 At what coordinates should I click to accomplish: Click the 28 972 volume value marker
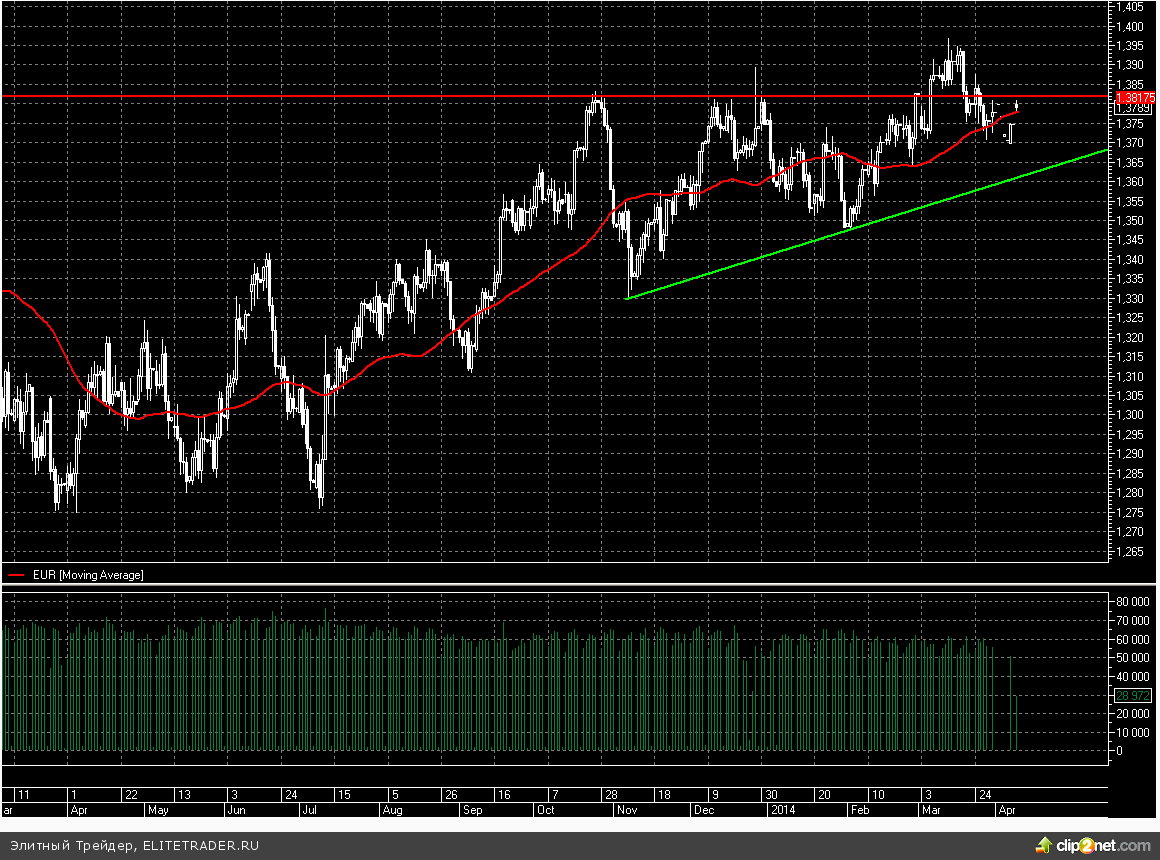tap(1135, 694)
